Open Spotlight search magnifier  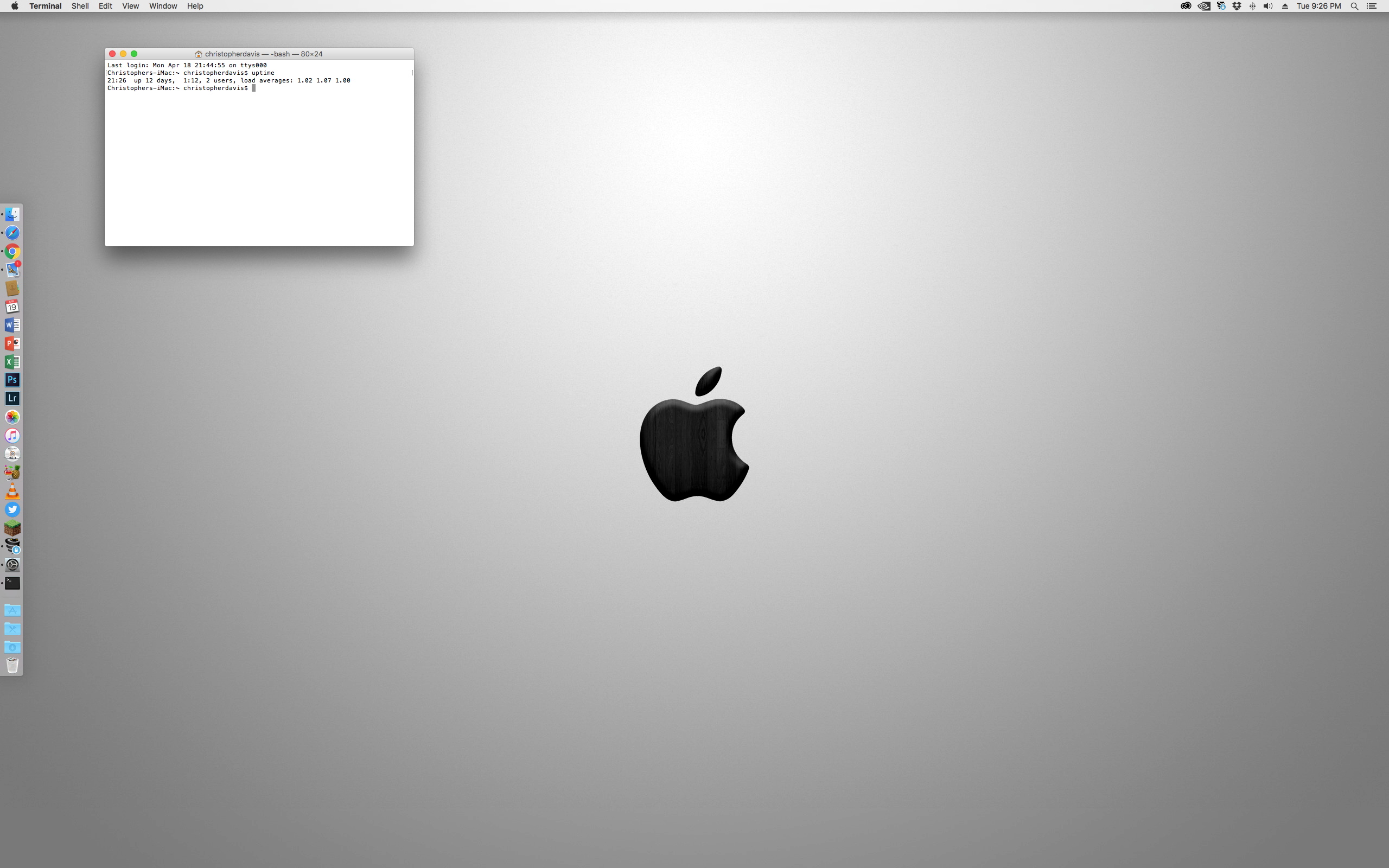[x=1355, y=6]
